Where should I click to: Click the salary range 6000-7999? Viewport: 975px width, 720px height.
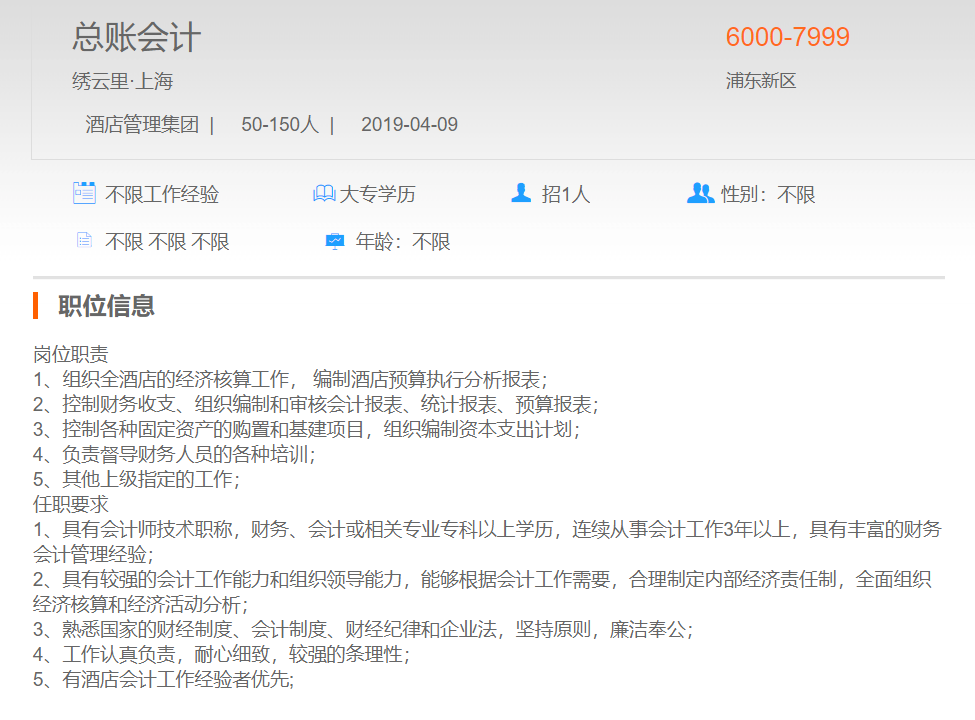[787, 37]
